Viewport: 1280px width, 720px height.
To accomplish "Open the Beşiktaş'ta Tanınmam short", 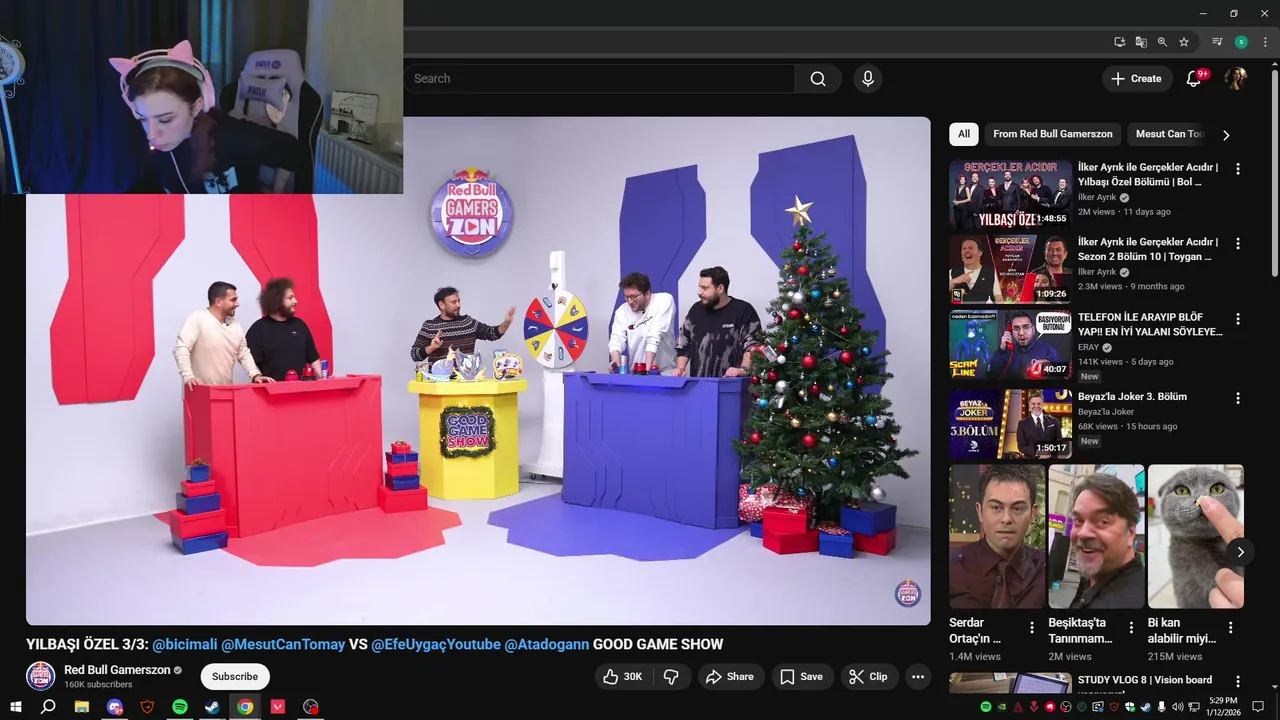I will (1096, 536).
